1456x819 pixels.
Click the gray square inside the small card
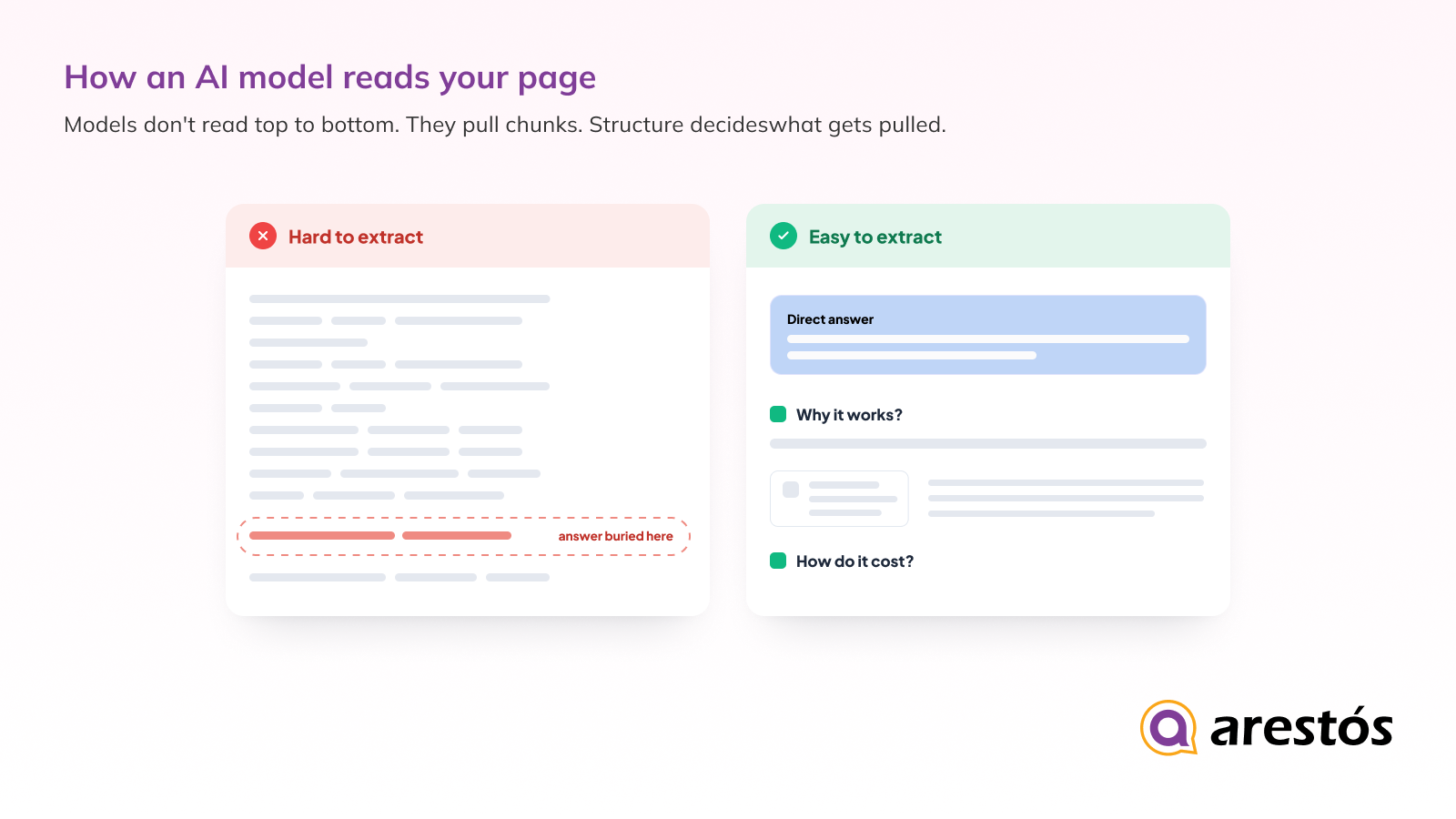[x=791, y=490]
